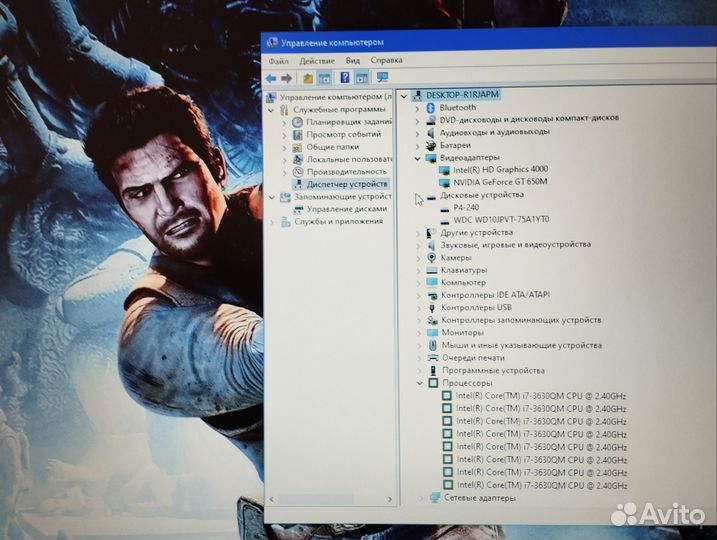Click the Звуковые, игровые speaker icon
The width and height of the screenshot is (717, 540).
pyautogui.click(x=431, y=245)
